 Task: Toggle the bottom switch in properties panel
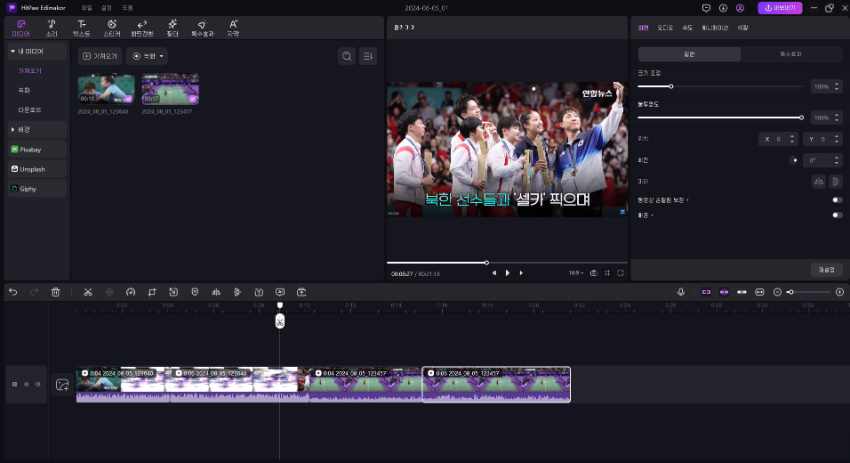(836, 215)
